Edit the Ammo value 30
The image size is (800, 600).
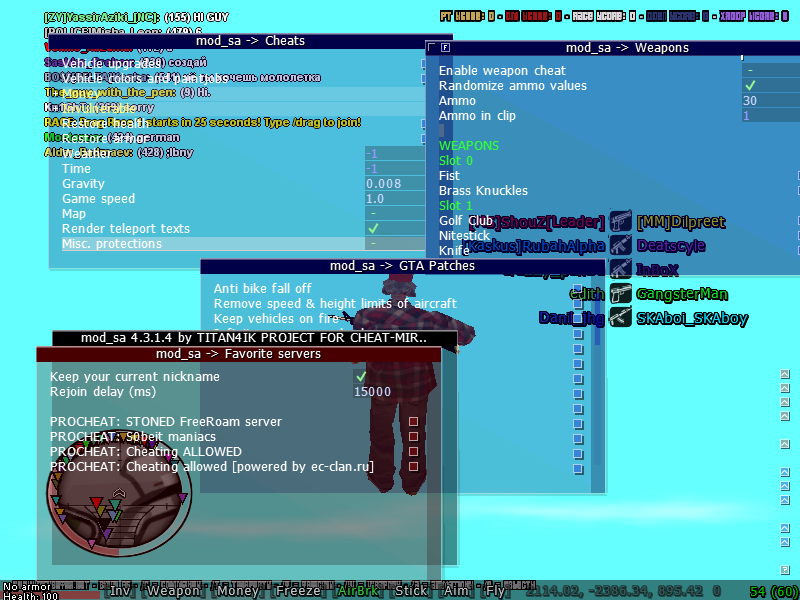pyautogui.click(x=770, y=101)
